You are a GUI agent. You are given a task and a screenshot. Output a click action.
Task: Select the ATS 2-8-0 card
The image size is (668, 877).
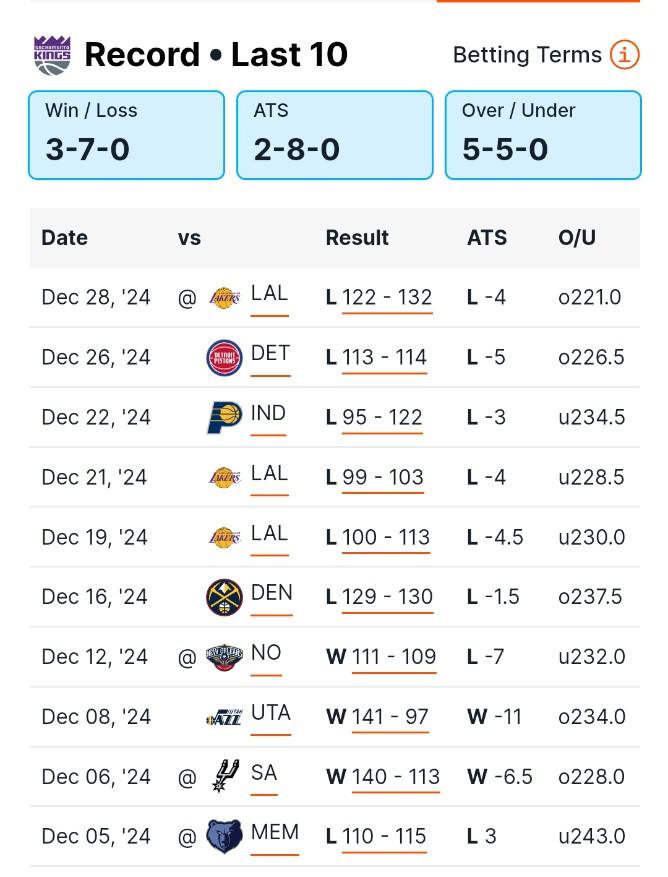[x=335, y=135]
